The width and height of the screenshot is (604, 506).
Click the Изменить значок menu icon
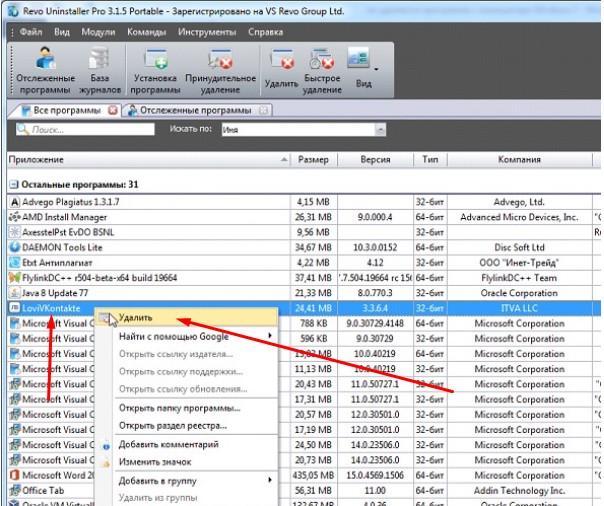pos(106,464)
